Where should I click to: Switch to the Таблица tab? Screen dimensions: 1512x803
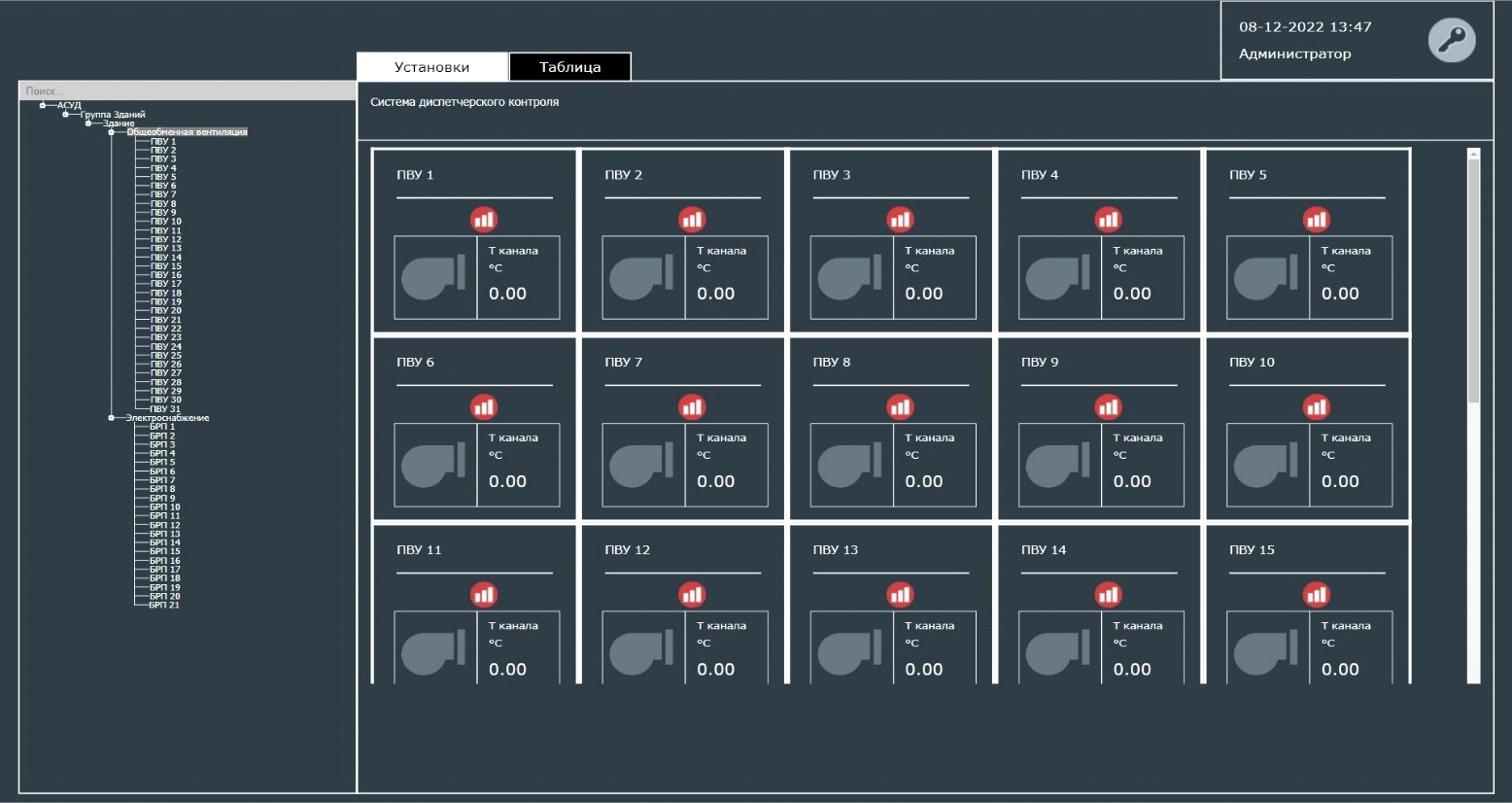point(569,66)
